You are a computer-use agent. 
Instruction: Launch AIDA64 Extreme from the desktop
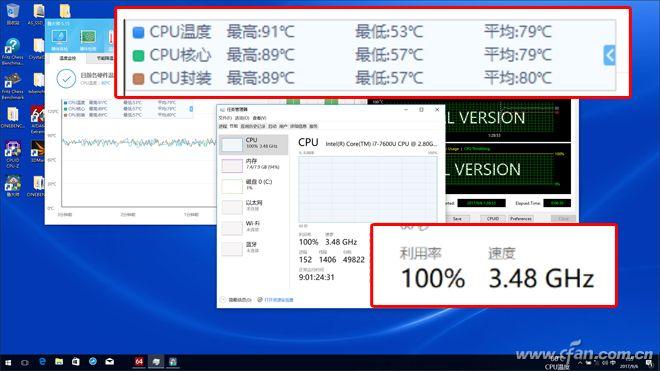click(37, 119)
